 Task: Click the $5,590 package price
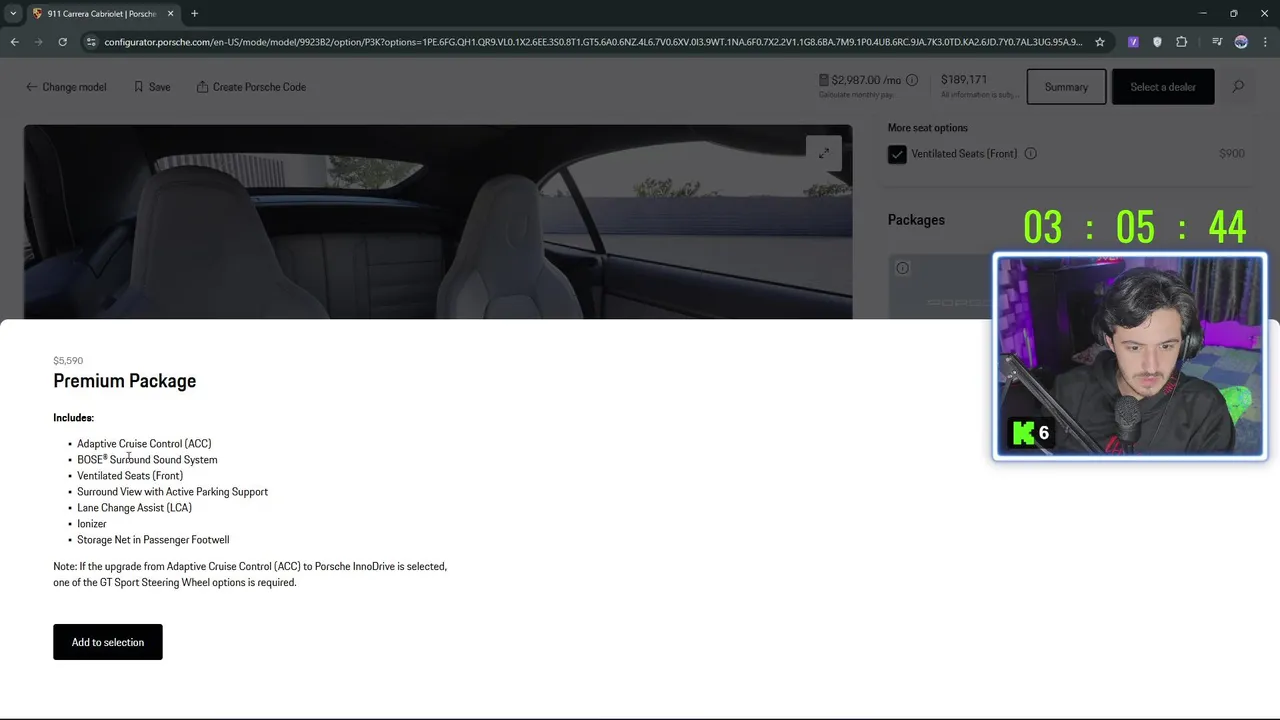(68, 361)
